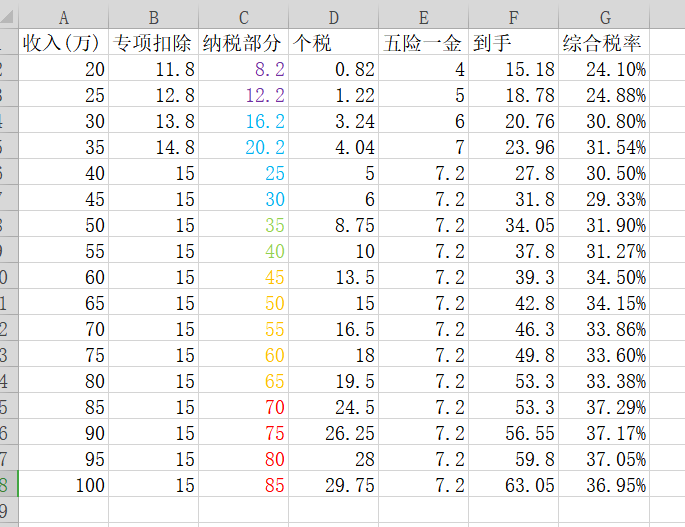This screenshot has width=685, height=527.
Task: Select deduction cell 13.8
Action: coord(153,120)
